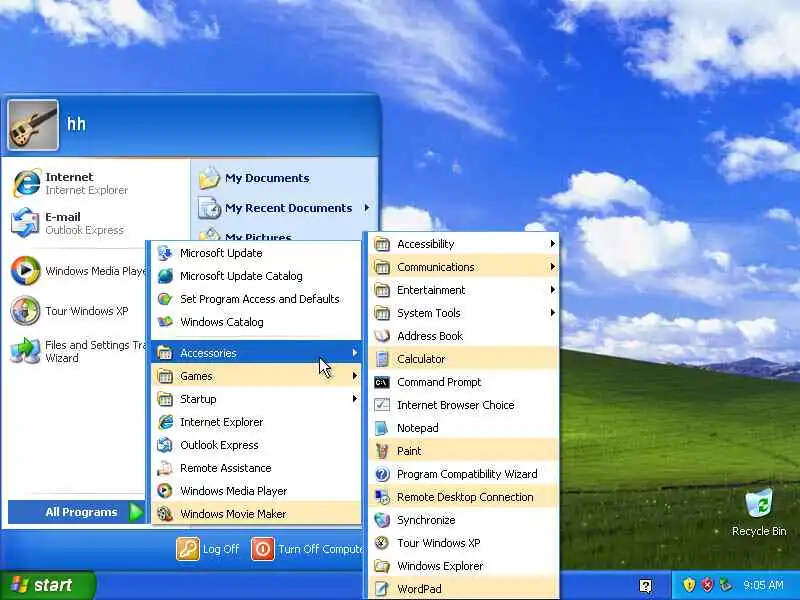The width and height of the screenshot is (800, 600).
Task: Click the Internet Browser Choice icon
Action: click(x=382, y=405)
